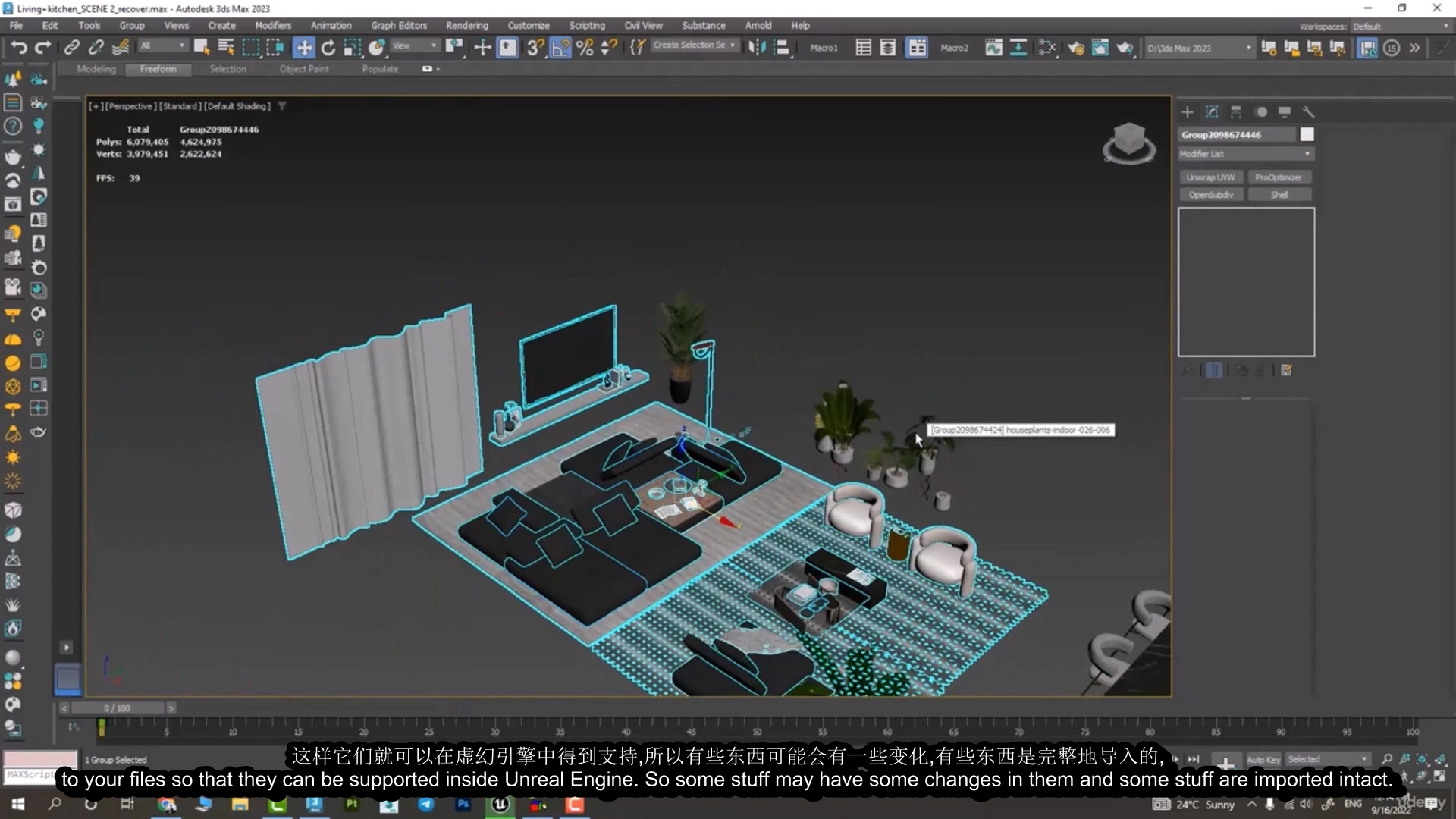Open the Rendering menu
The height and width of the screenshot is (819, 1456).
tap(466, 25)
